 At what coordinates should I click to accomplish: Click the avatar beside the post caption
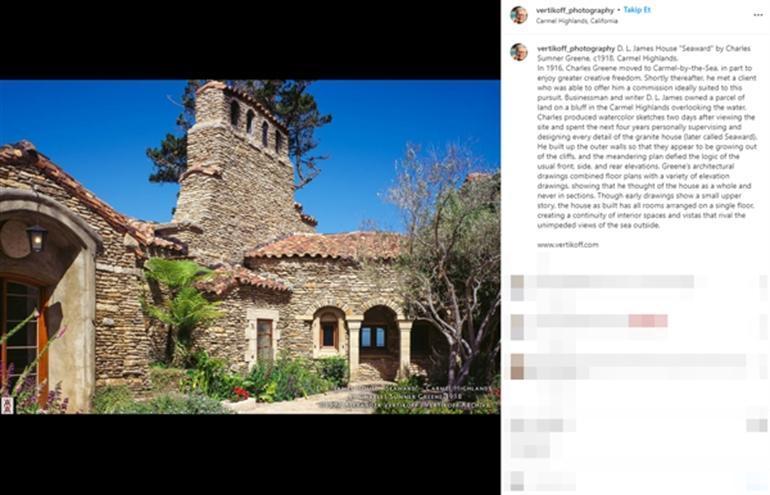pos(519,52)
